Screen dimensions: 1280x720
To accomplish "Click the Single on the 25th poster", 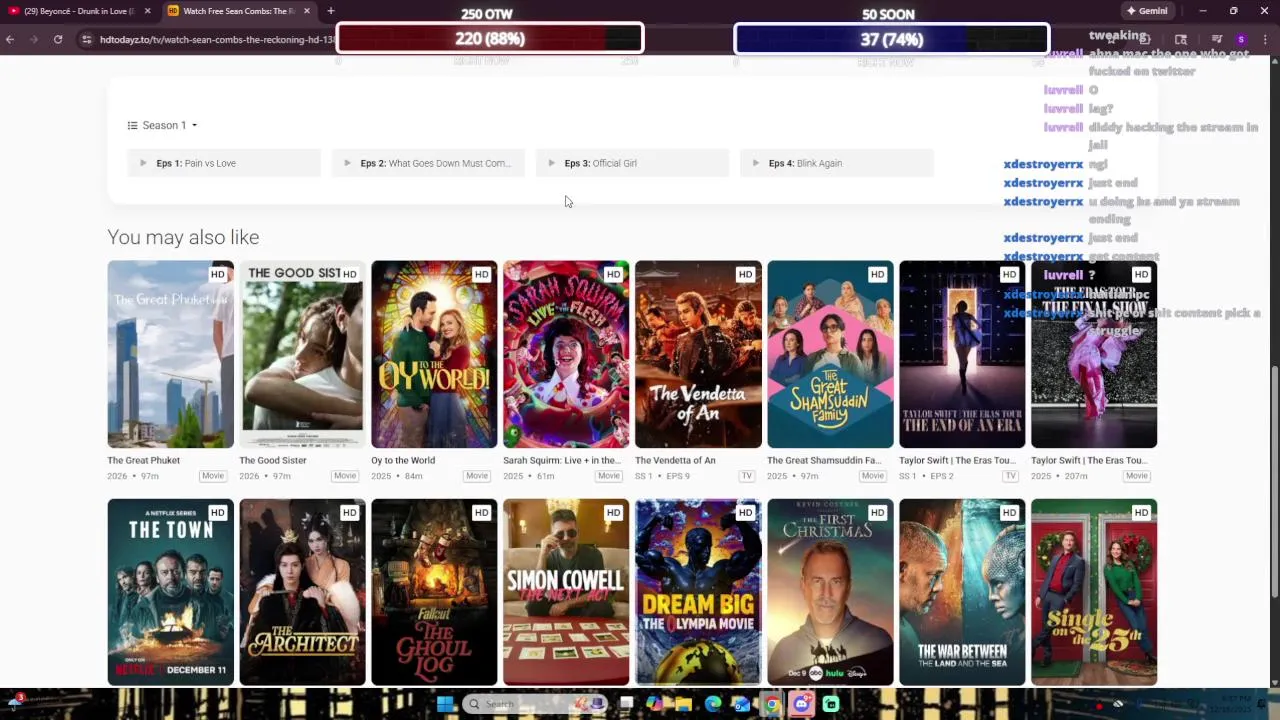I will coord(1094,592).
